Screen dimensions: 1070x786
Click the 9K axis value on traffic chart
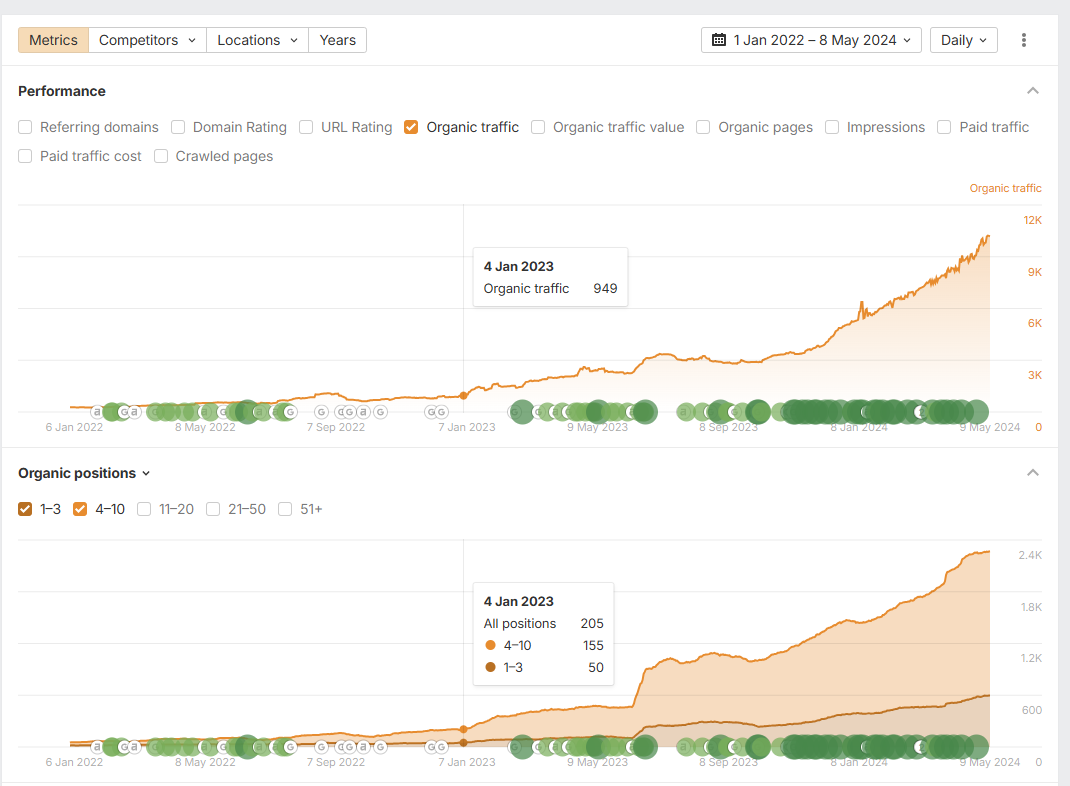pos(1035,272)
